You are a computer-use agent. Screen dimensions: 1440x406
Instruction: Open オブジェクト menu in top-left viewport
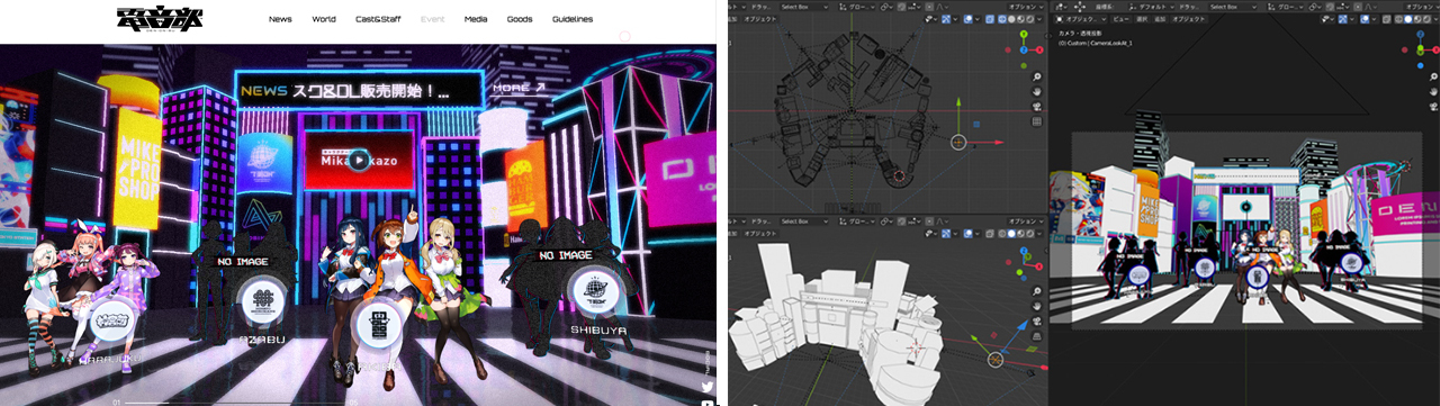(x=761, y=19)
